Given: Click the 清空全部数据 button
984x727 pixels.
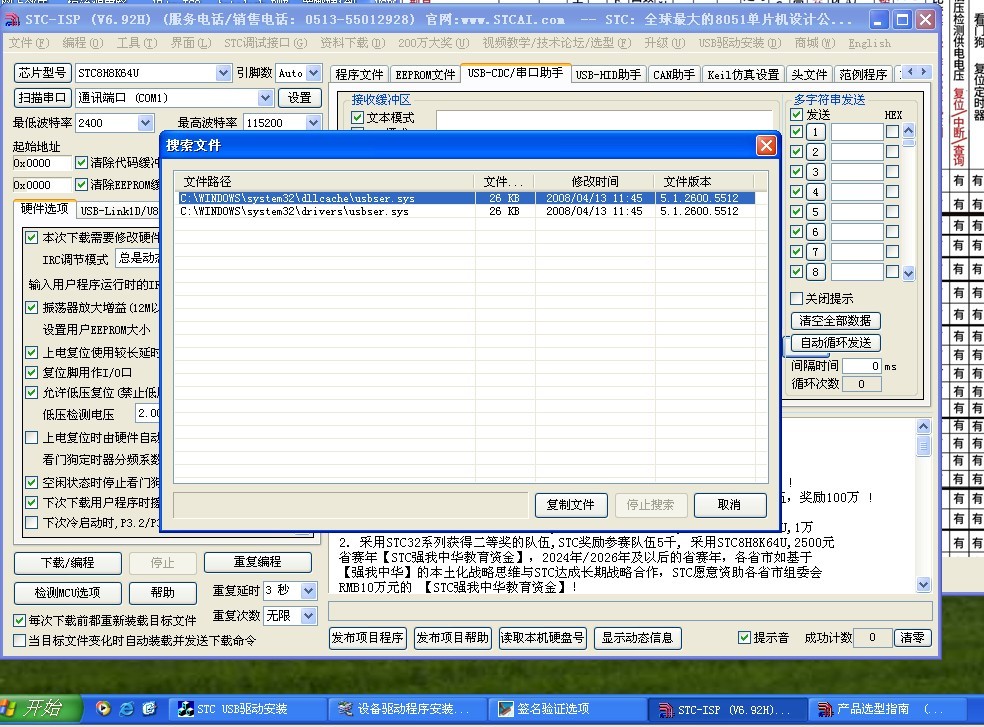Looking at the screenshot, I should (835, 321).
